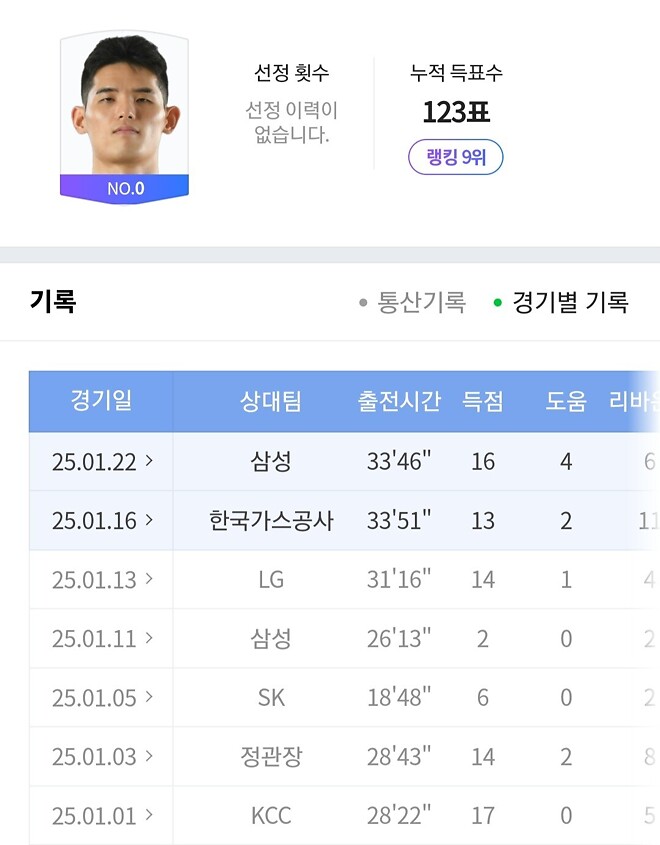Screen dimensions: 660x845
Task: Click the 상대팀 column header
Action: click(270, 401)
